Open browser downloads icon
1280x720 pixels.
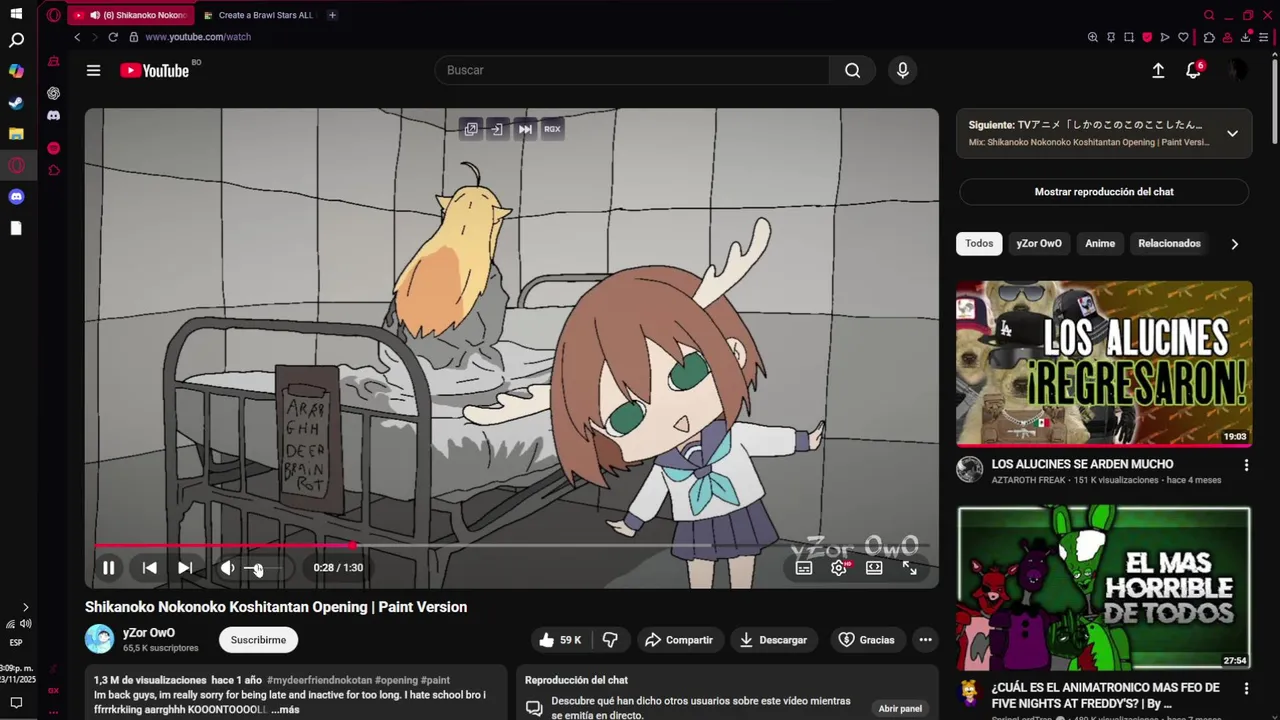pyautogui.click(x=1246, y=37)
